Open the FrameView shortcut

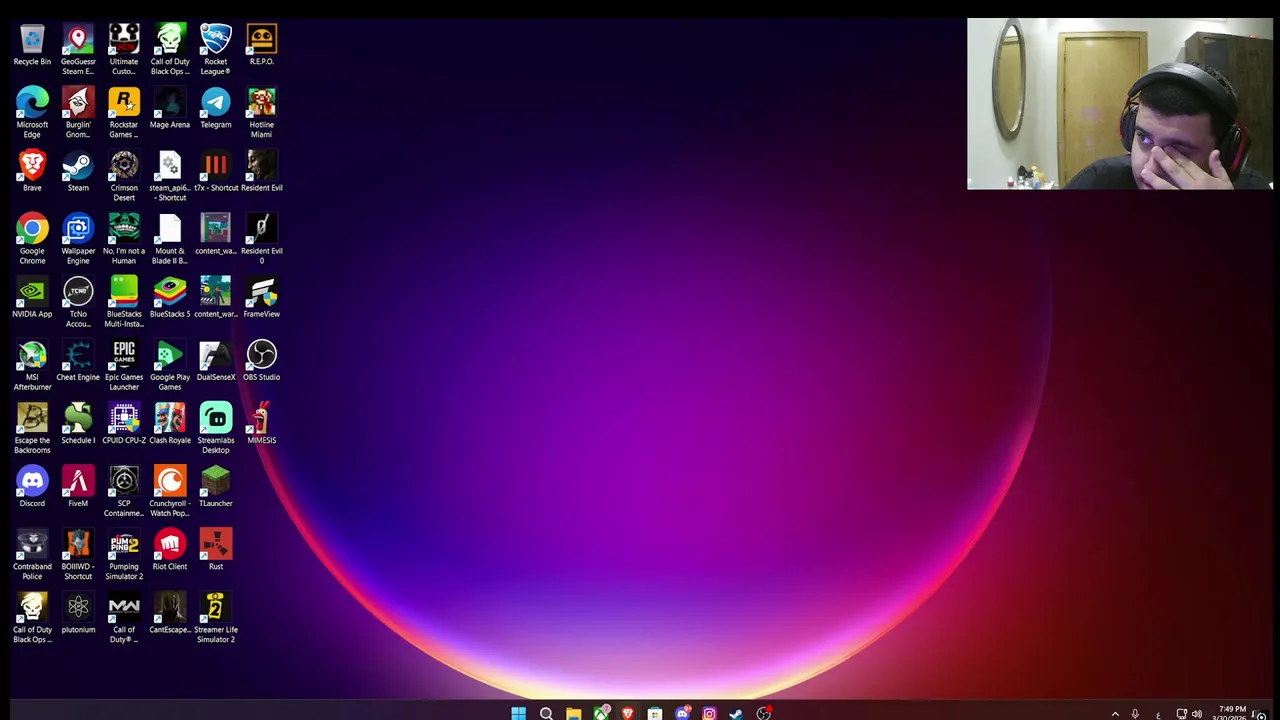coord(262,298)
